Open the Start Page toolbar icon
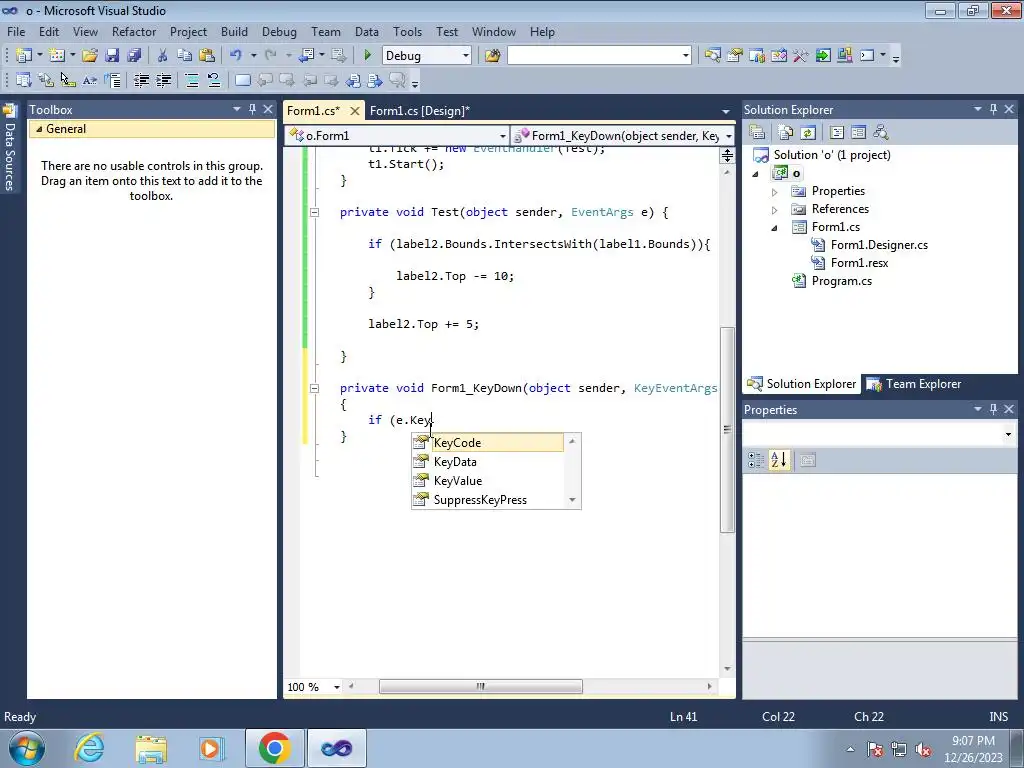1024x768 pixels. (x=823, y=56)
